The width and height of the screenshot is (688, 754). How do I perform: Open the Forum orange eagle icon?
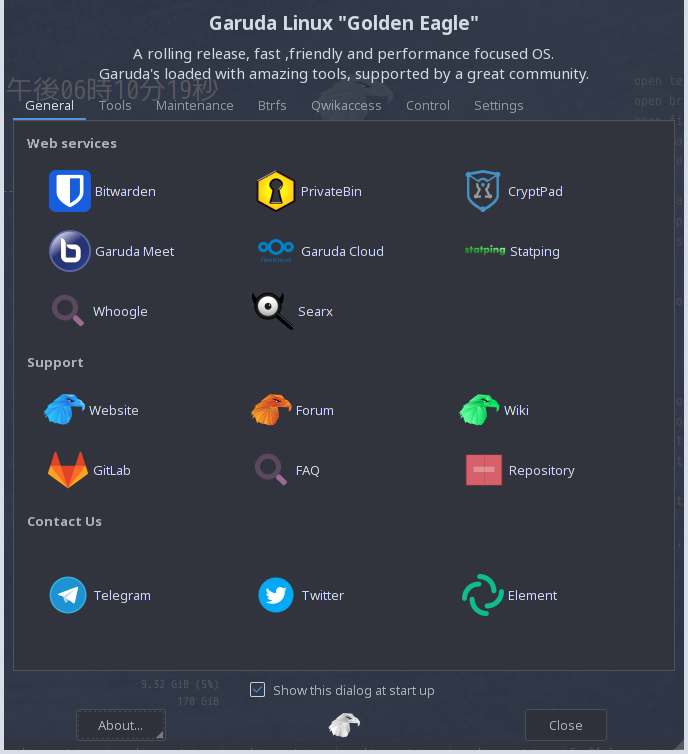(271, 410)
